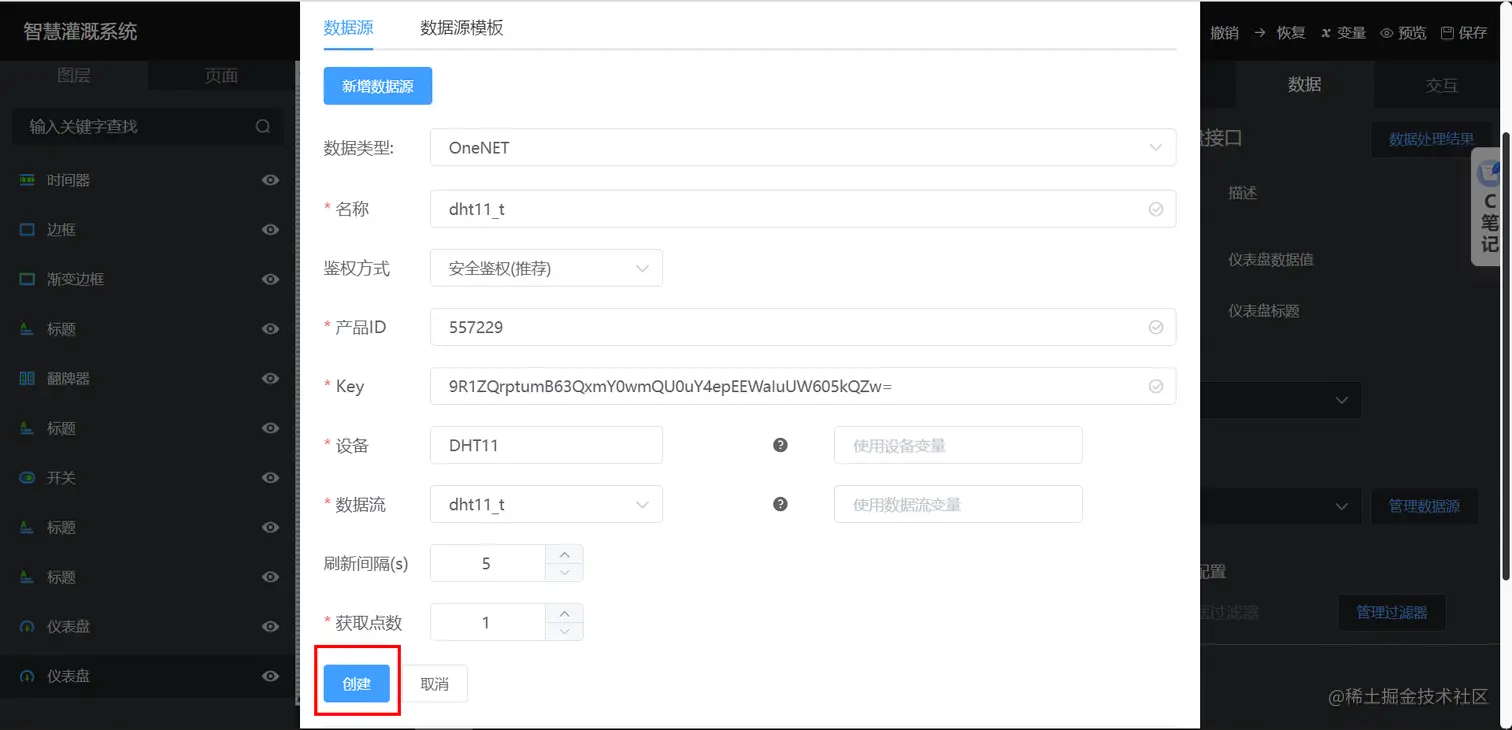The height and width of the screenshot is (730, 1512).
Task: Click the 渐变边框 layer icon
Action: (27, 279)
